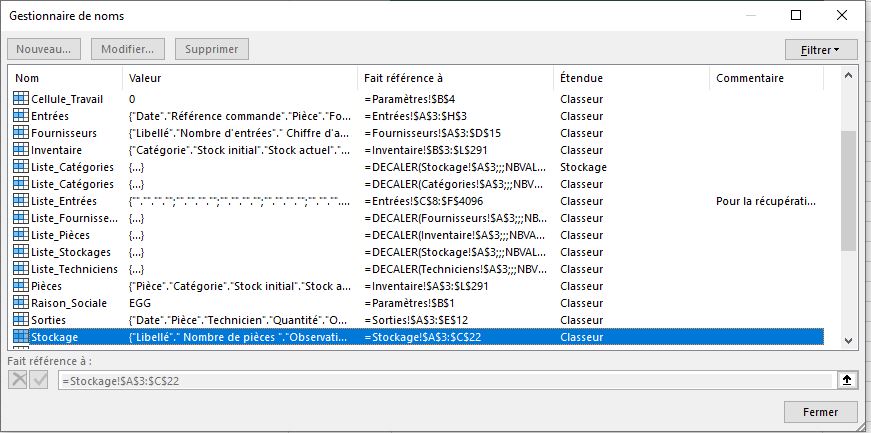Click the Supprimer button
871x433 pixels.
(x=211, y=49)
